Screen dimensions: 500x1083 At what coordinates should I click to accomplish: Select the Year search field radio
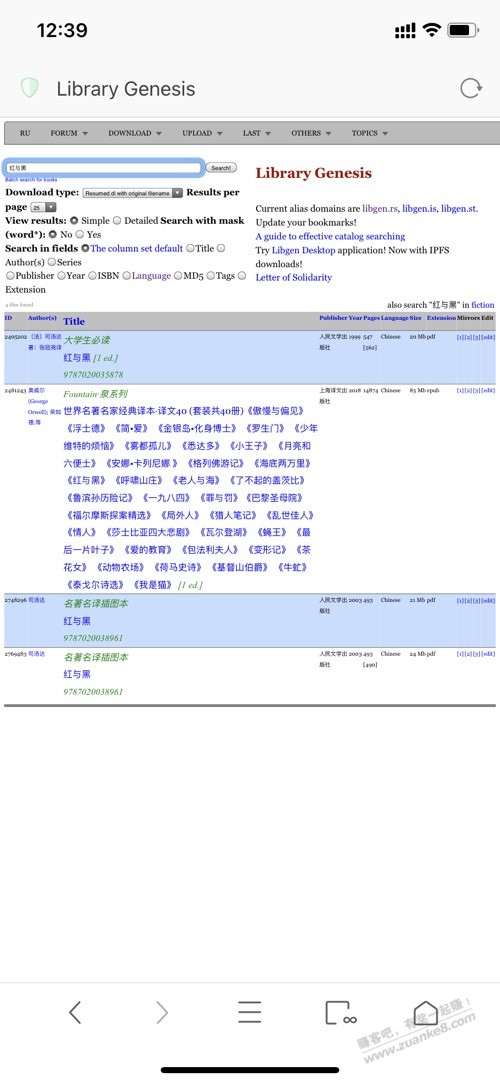click(61, 276)
